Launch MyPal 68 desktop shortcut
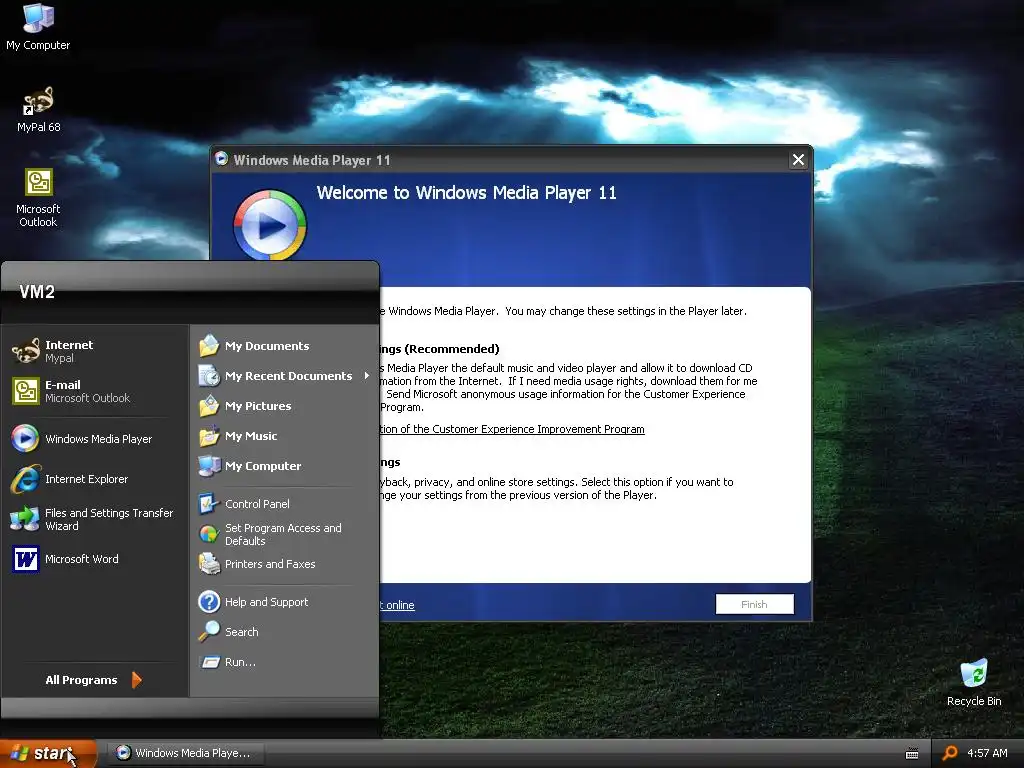The width and height of the screenshot is (1024, 768). tap(38, 110)
